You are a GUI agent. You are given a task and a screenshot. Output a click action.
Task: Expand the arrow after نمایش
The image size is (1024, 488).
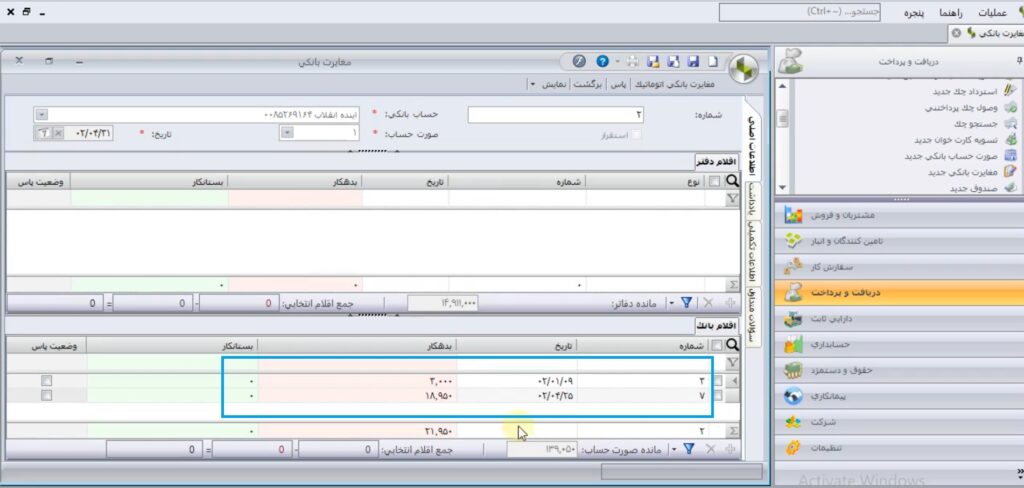coord(532,84)
